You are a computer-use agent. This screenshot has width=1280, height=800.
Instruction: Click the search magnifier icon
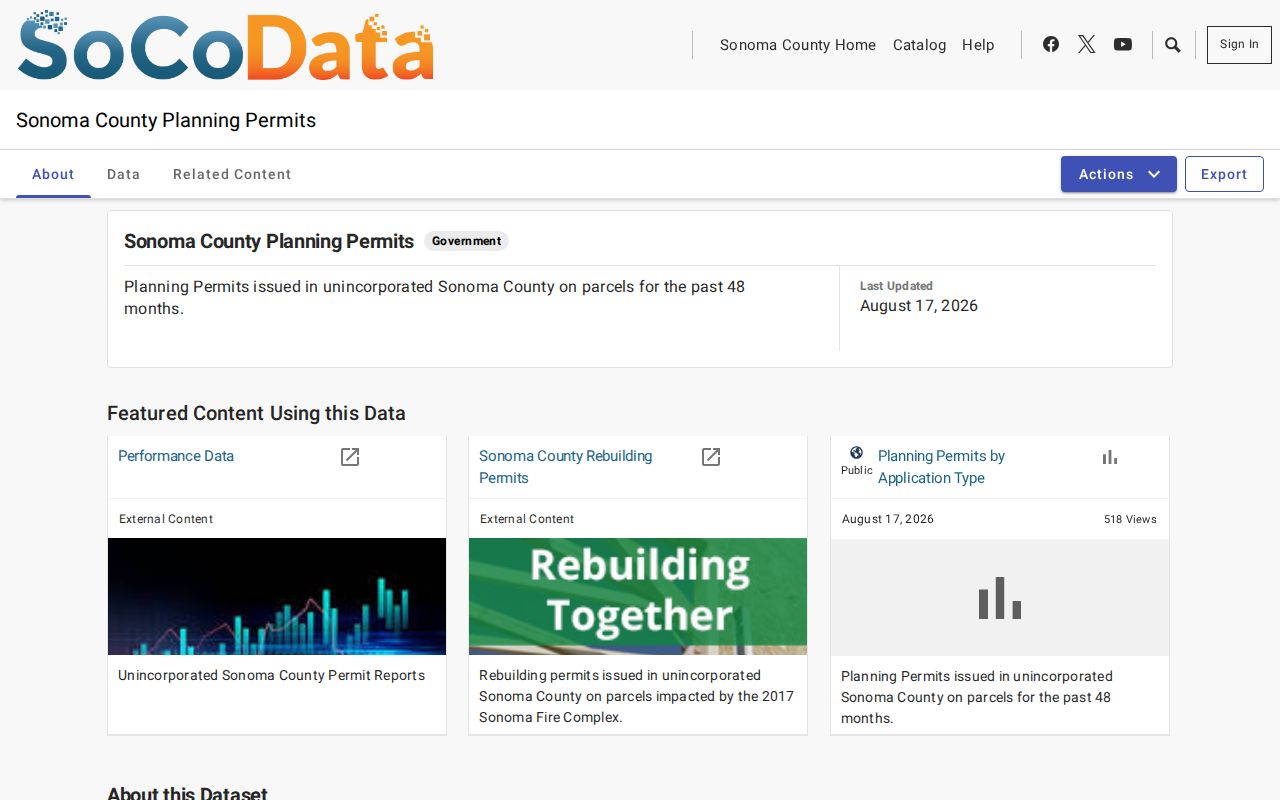click(x=1173, y=45)
